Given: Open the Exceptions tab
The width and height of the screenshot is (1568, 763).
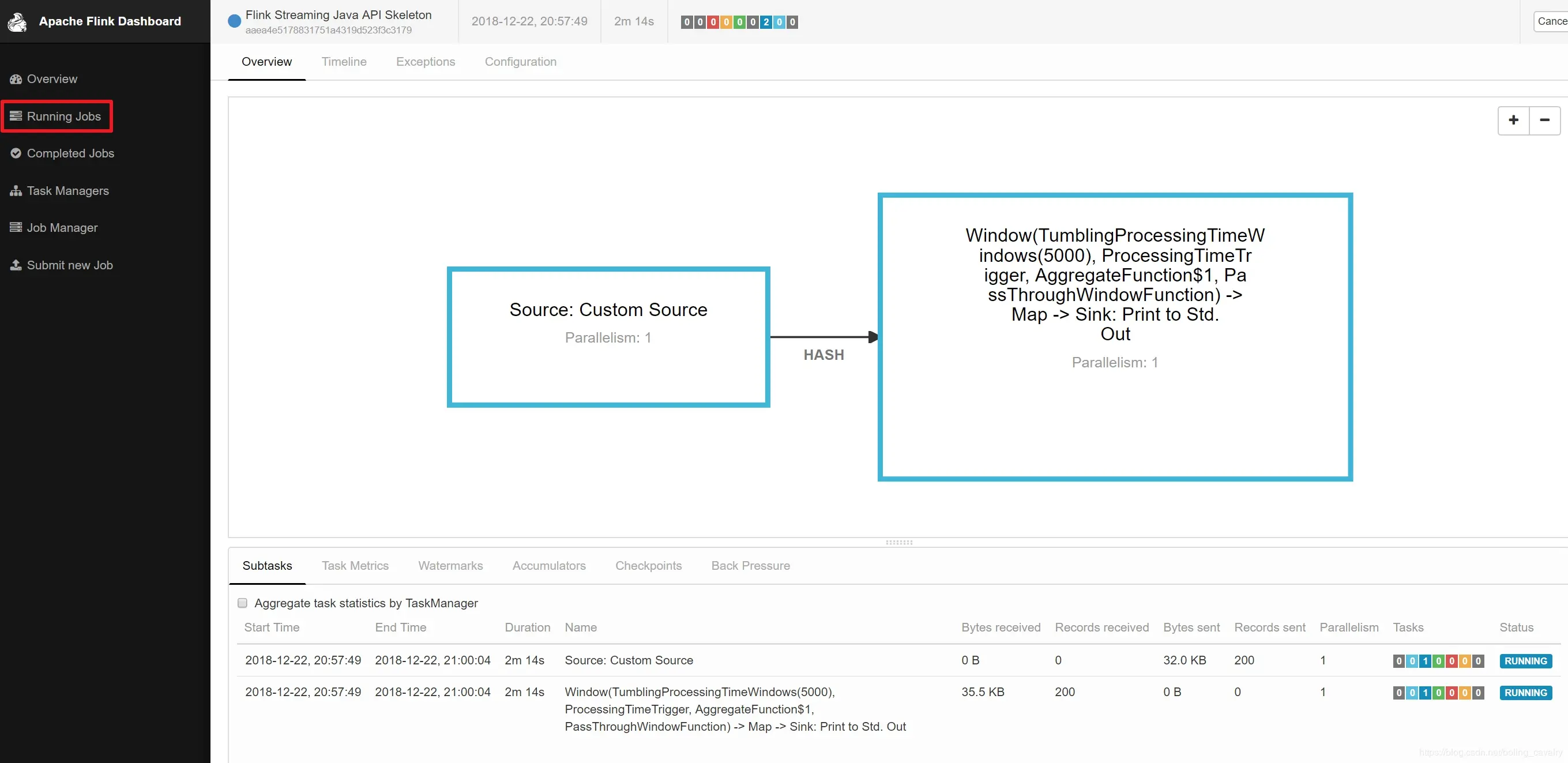Looking at the screenshot, I should [425, 62].
